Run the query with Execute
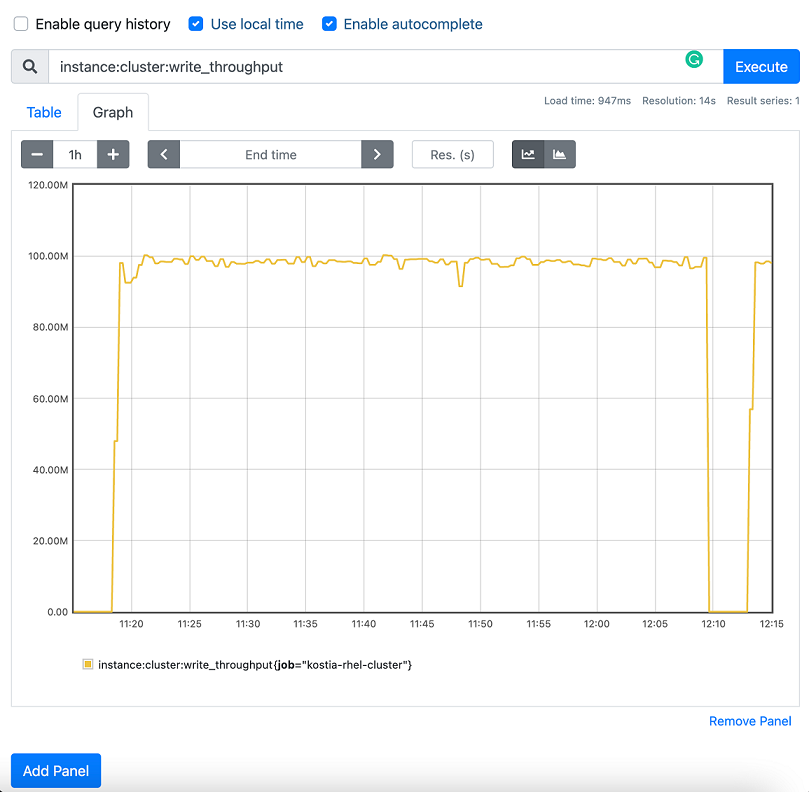 coord(761,67)
